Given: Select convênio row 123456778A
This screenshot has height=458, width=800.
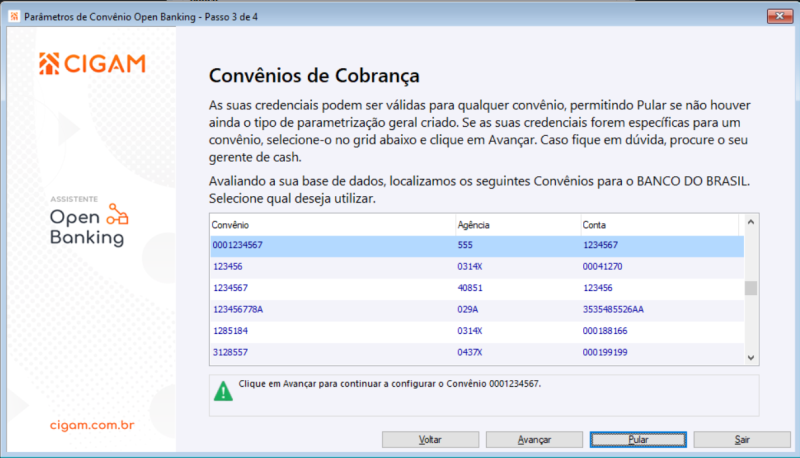Looking at the screenshot, I should 477,310.
